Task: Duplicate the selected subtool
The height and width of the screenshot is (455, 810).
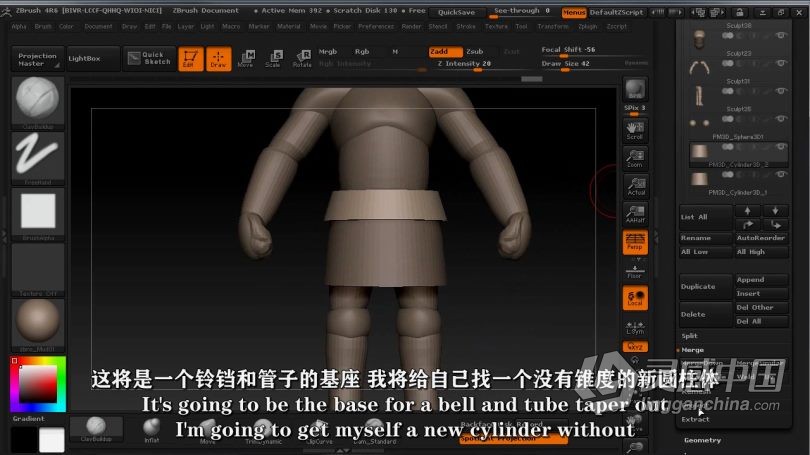Action: (x=706, y=287)
